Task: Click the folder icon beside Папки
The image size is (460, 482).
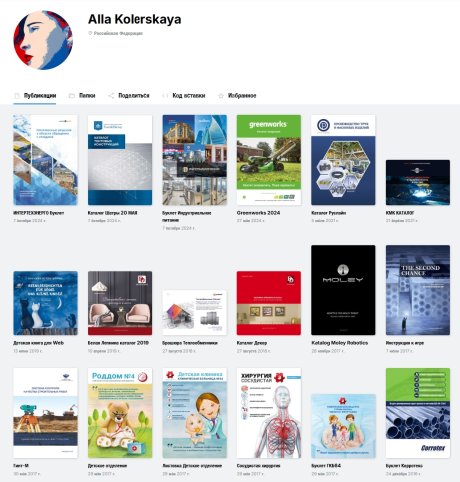Action: 71,96
